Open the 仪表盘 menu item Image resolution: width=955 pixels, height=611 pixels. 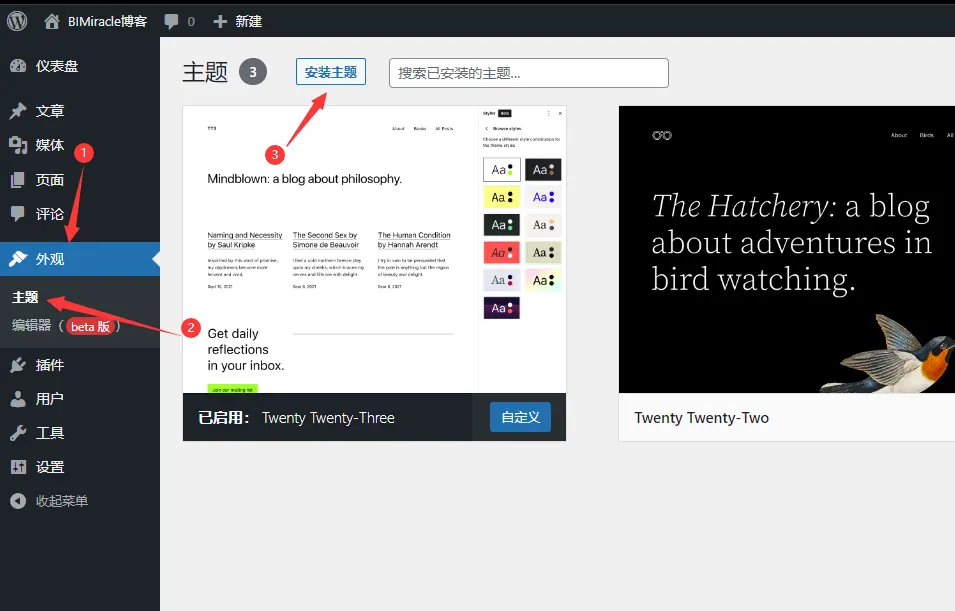80,66
